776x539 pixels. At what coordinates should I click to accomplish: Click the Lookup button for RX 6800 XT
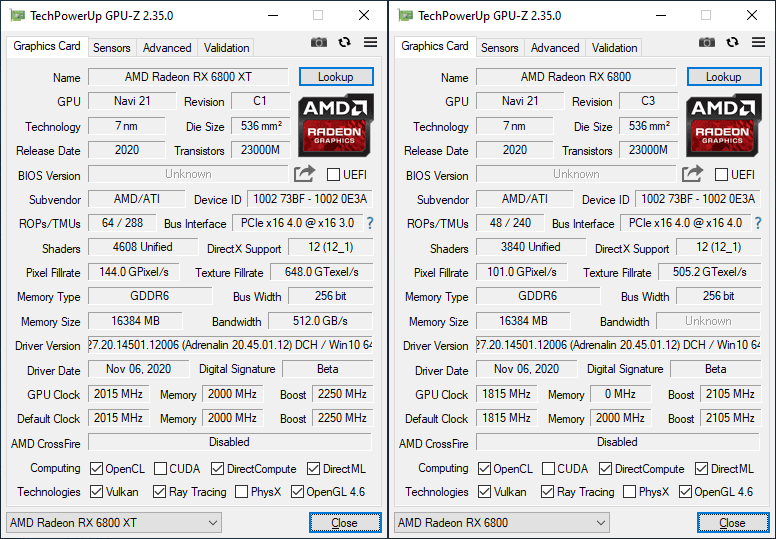(336, 77)
